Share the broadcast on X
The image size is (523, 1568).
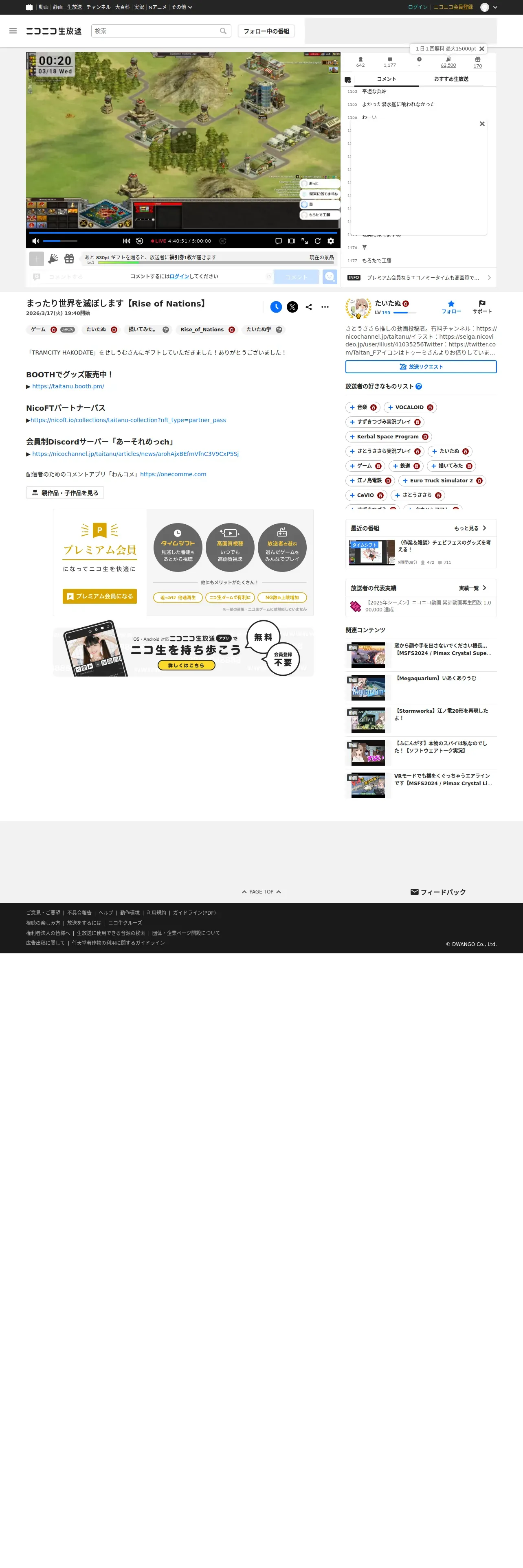pyautogui.click(x=292, y=307)
